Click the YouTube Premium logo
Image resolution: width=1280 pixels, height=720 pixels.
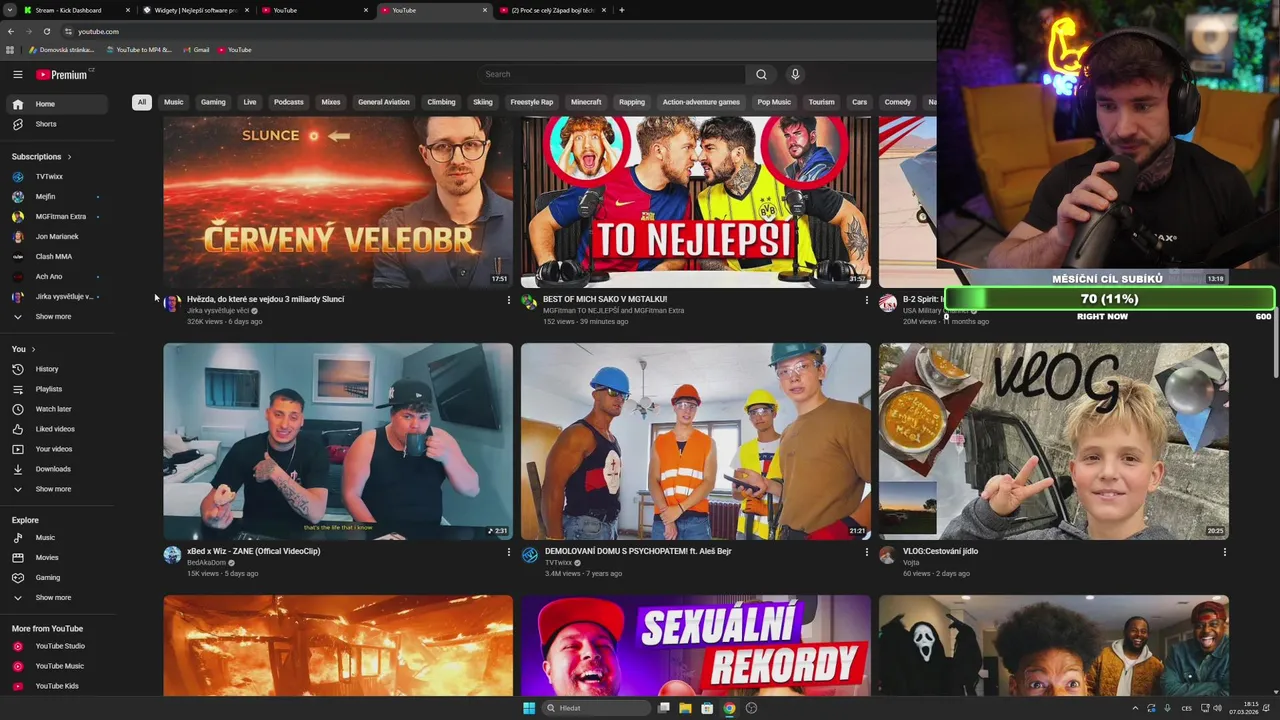point(62,75)
